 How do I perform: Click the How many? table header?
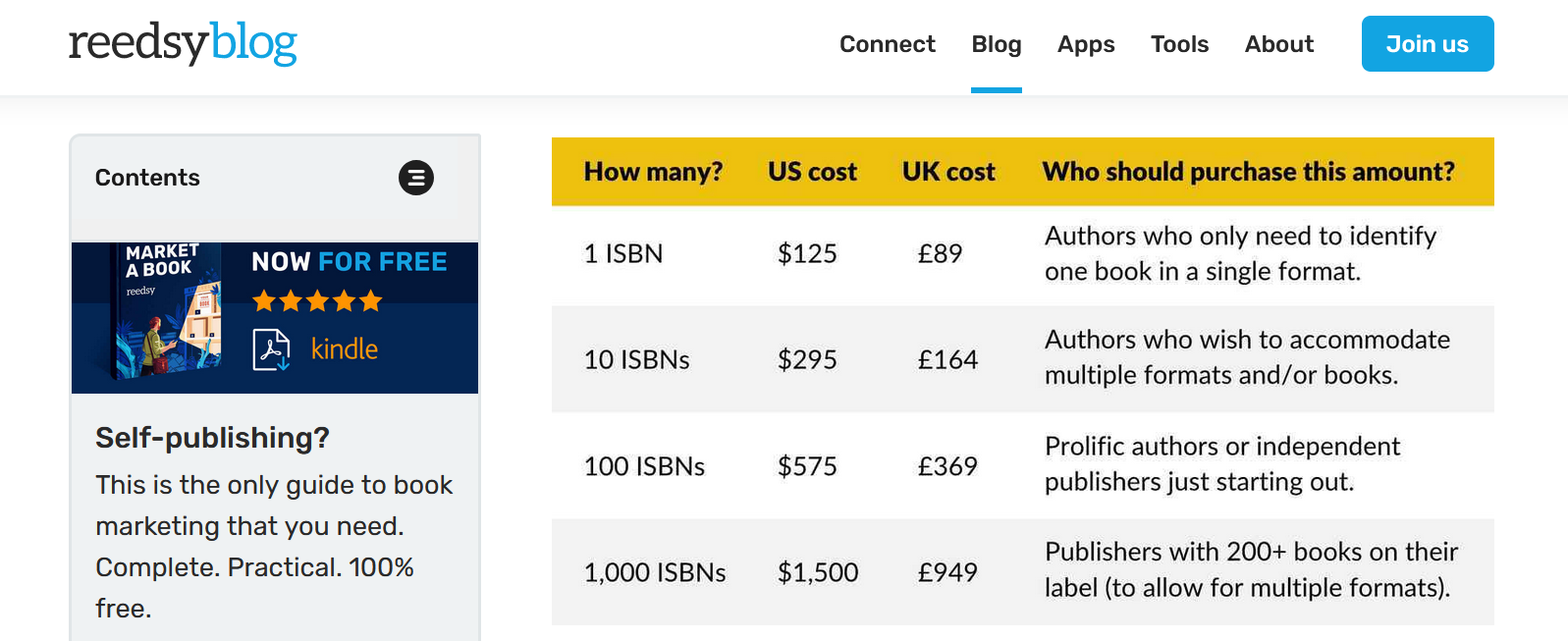click(x=653, y=172)
